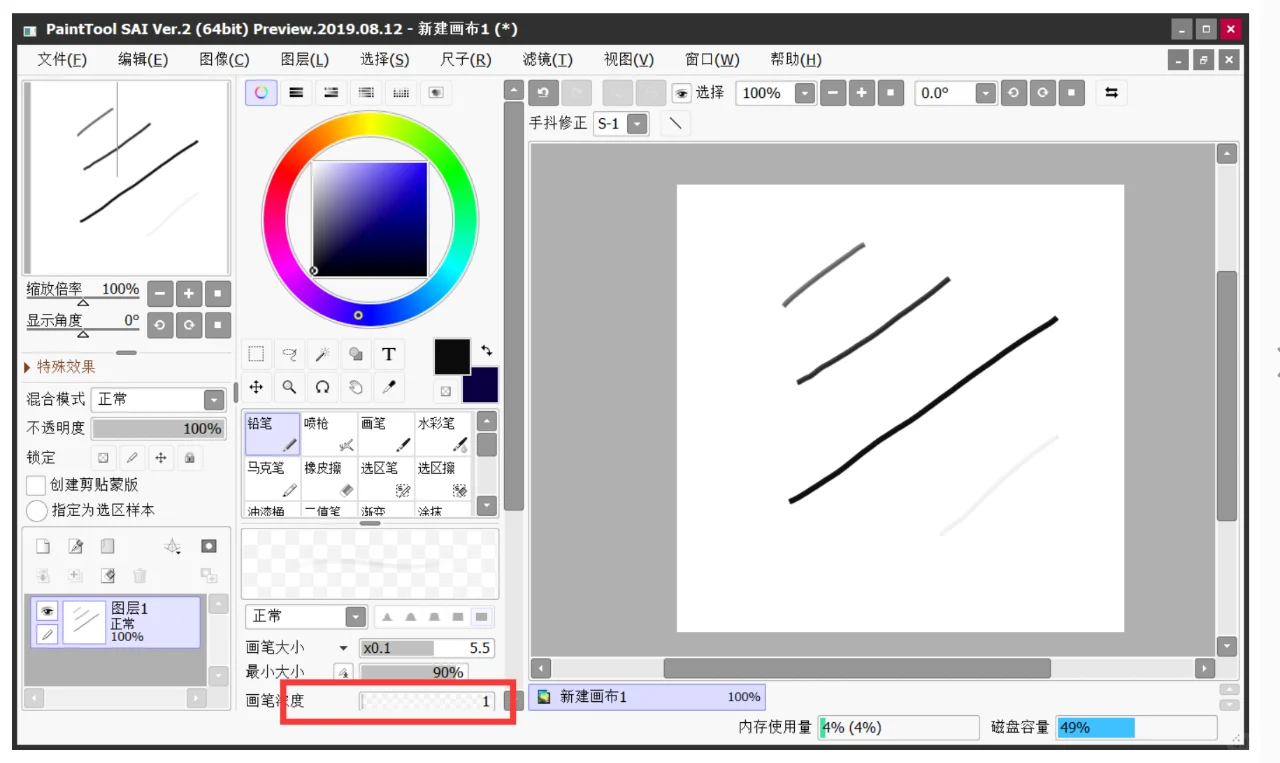Zoom out with the navigator minus button
1280x763 pixels.
tap(160, 294)
